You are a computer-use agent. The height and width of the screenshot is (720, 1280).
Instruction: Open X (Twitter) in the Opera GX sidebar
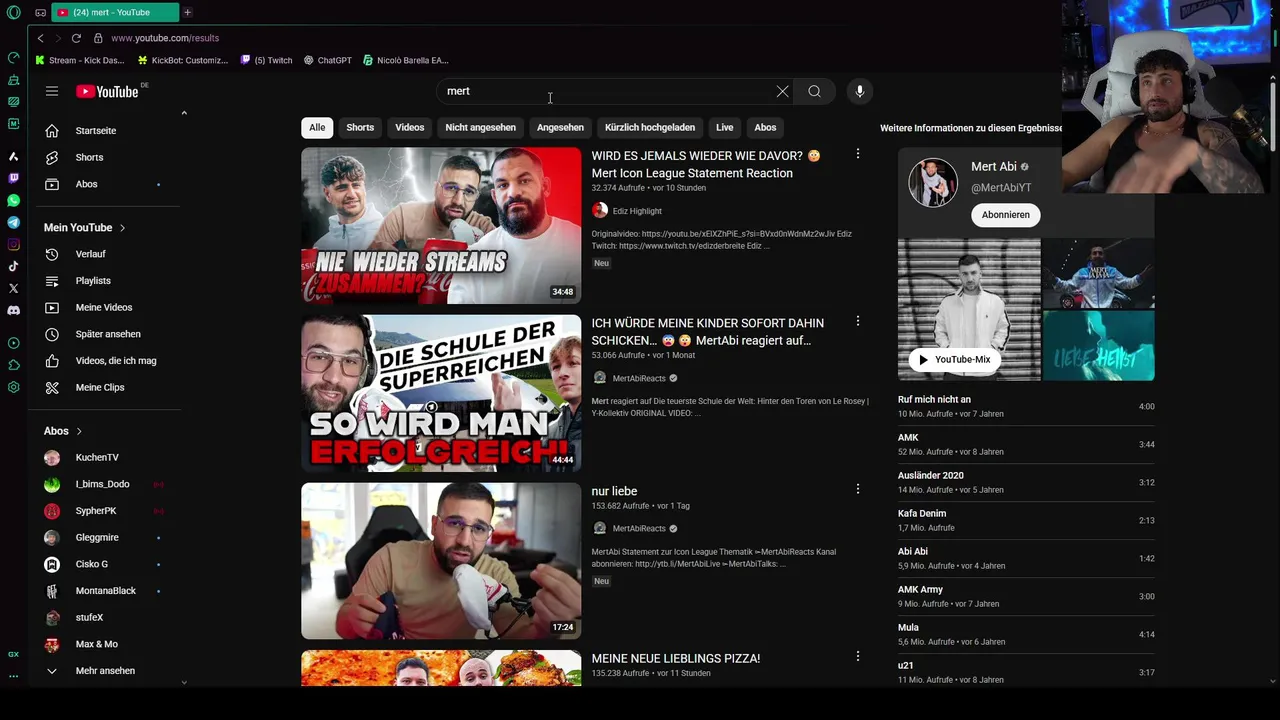pyautogui.click(x=13, y=288)
